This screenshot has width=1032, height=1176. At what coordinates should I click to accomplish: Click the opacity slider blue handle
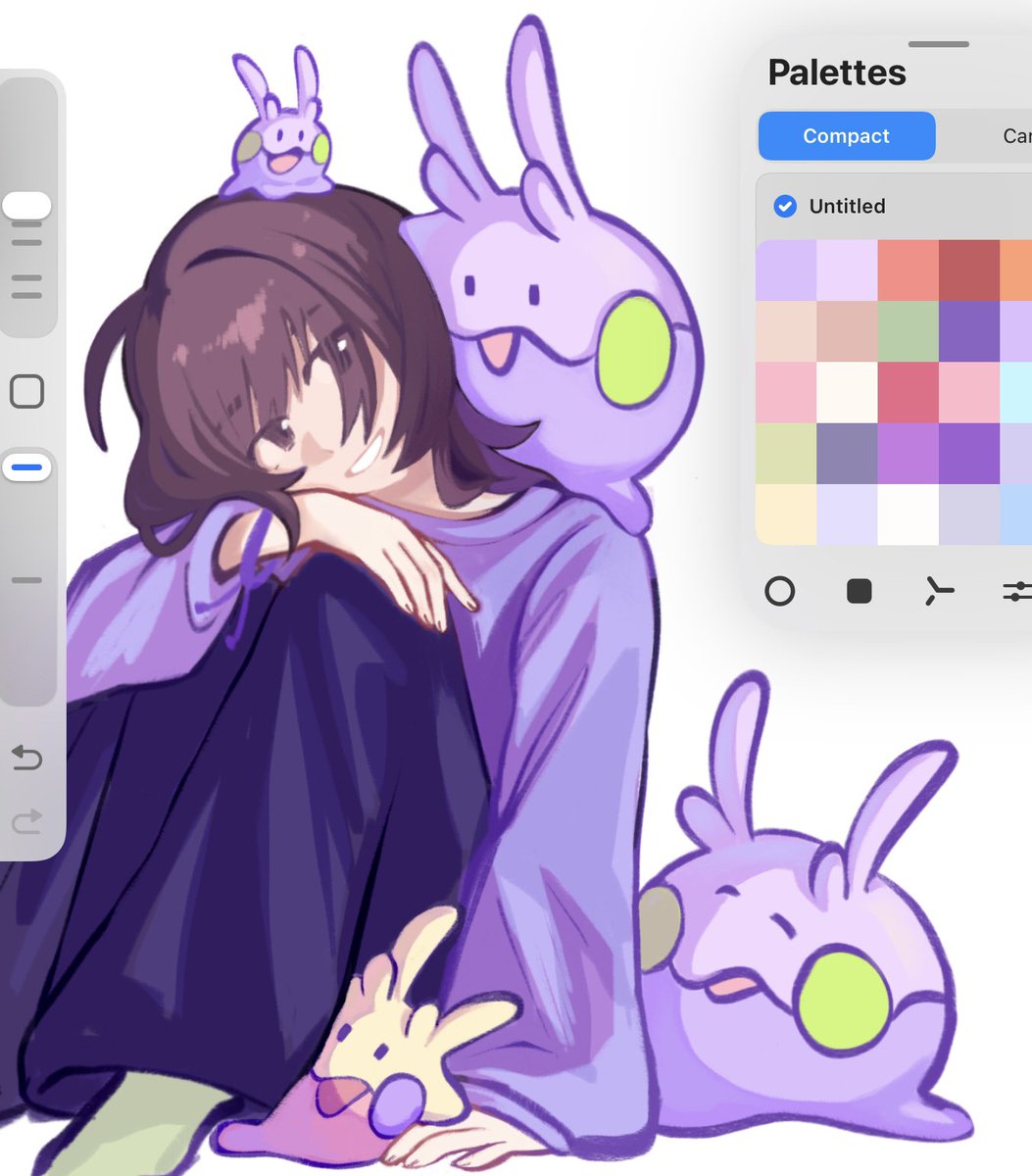26,468
